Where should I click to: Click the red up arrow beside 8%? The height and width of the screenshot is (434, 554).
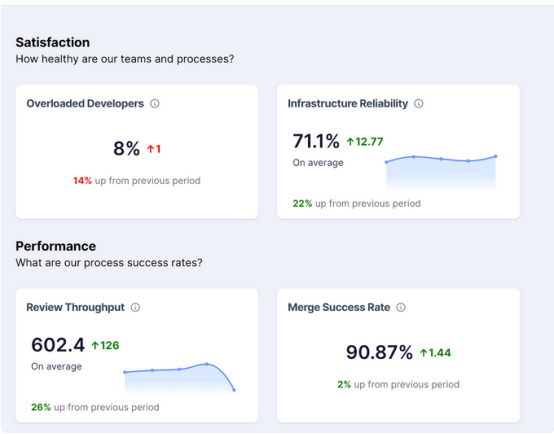point(151,149)
